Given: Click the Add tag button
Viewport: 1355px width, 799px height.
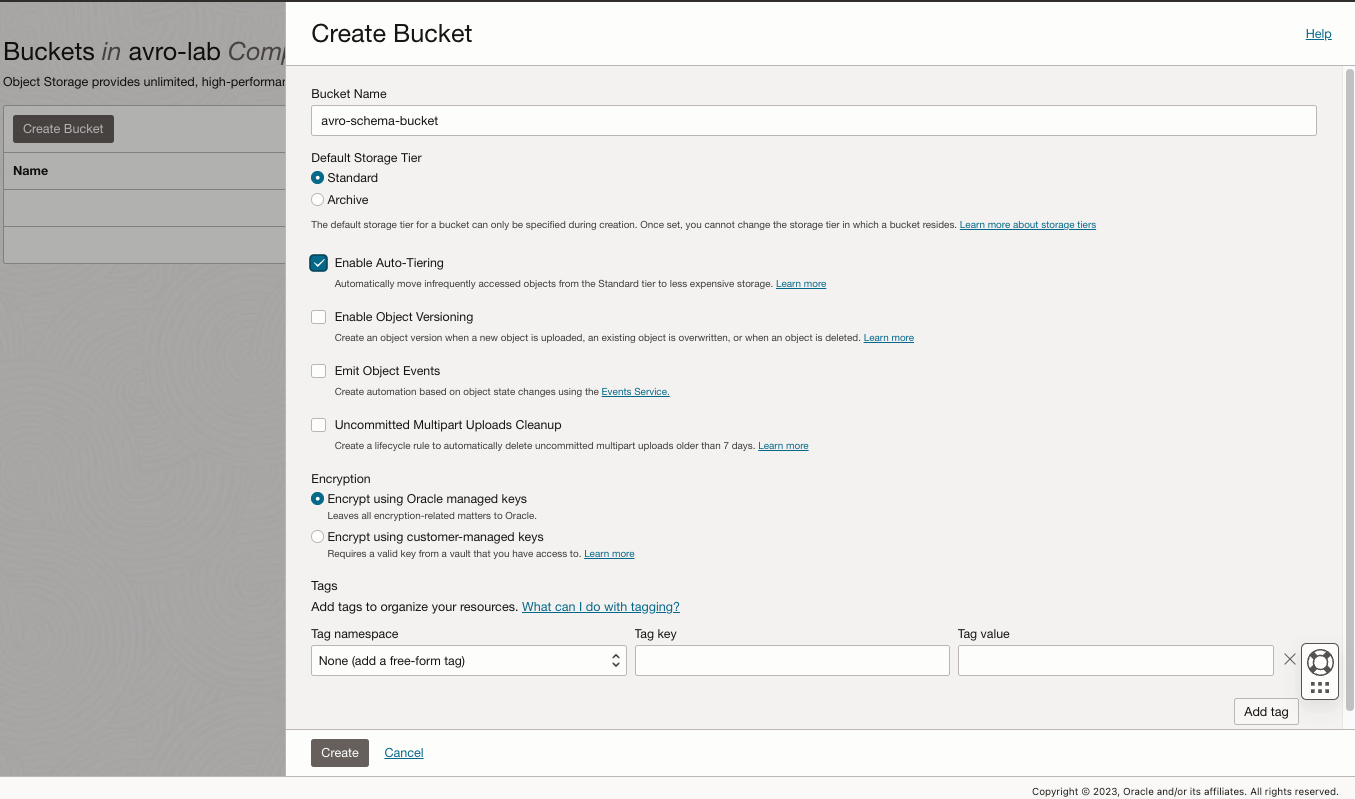Looking at the screenshot, I should click(x=1265, y=712).
